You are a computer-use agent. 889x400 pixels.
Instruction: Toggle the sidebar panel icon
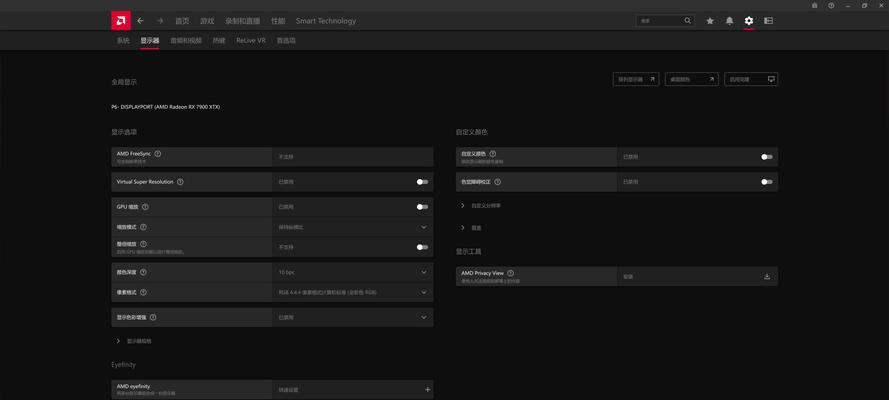click(x=768, y=21)
